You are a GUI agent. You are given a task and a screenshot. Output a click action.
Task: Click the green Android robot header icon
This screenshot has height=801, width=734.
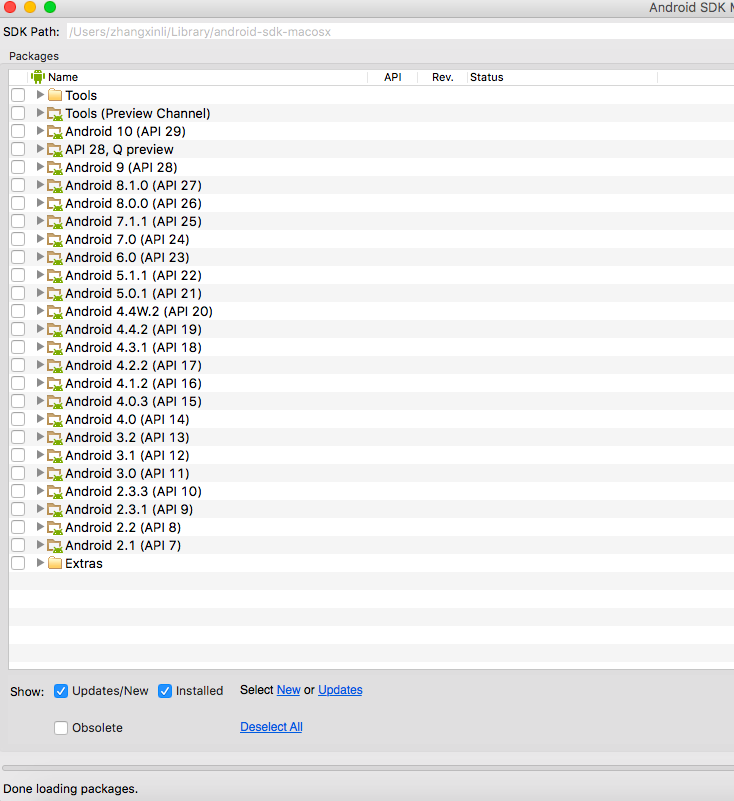[x=38, y=77]
